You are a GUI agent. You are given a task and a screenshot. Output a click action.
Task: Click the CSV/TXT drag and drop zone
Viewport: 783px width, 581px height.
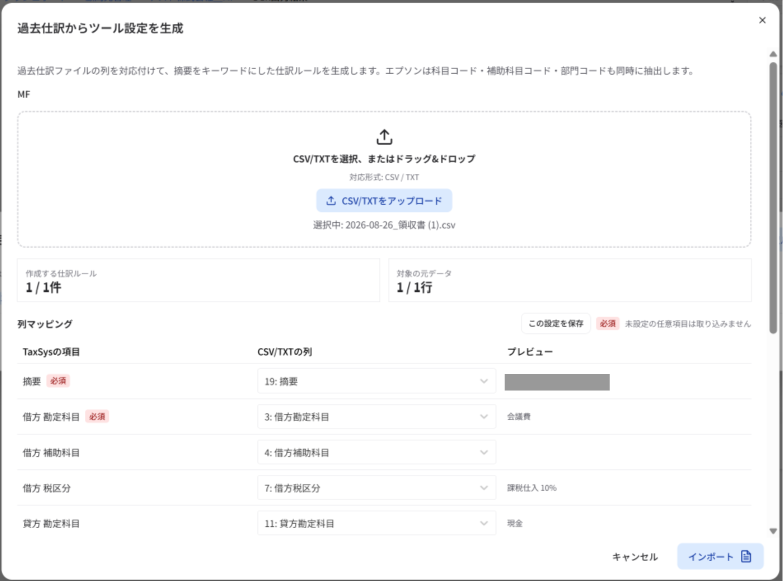pos(384,179)
